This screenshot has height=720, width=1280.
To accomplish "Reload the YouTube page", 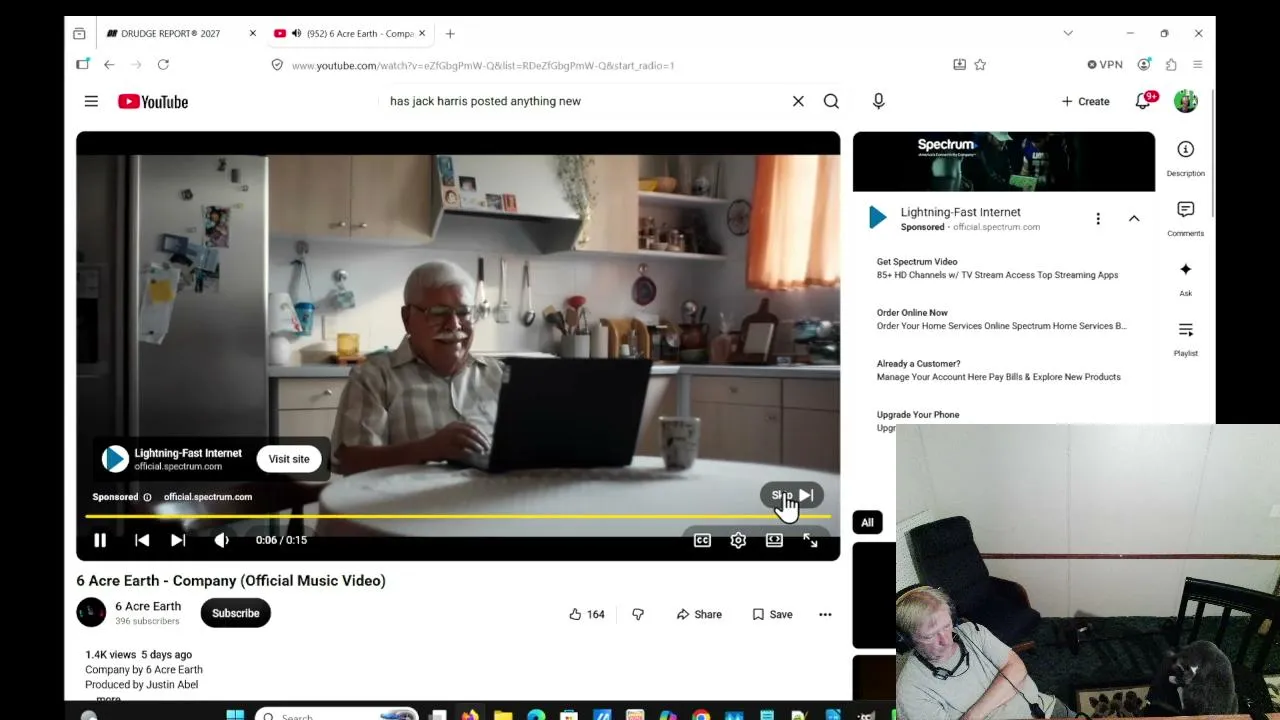I will click(163, 65).
